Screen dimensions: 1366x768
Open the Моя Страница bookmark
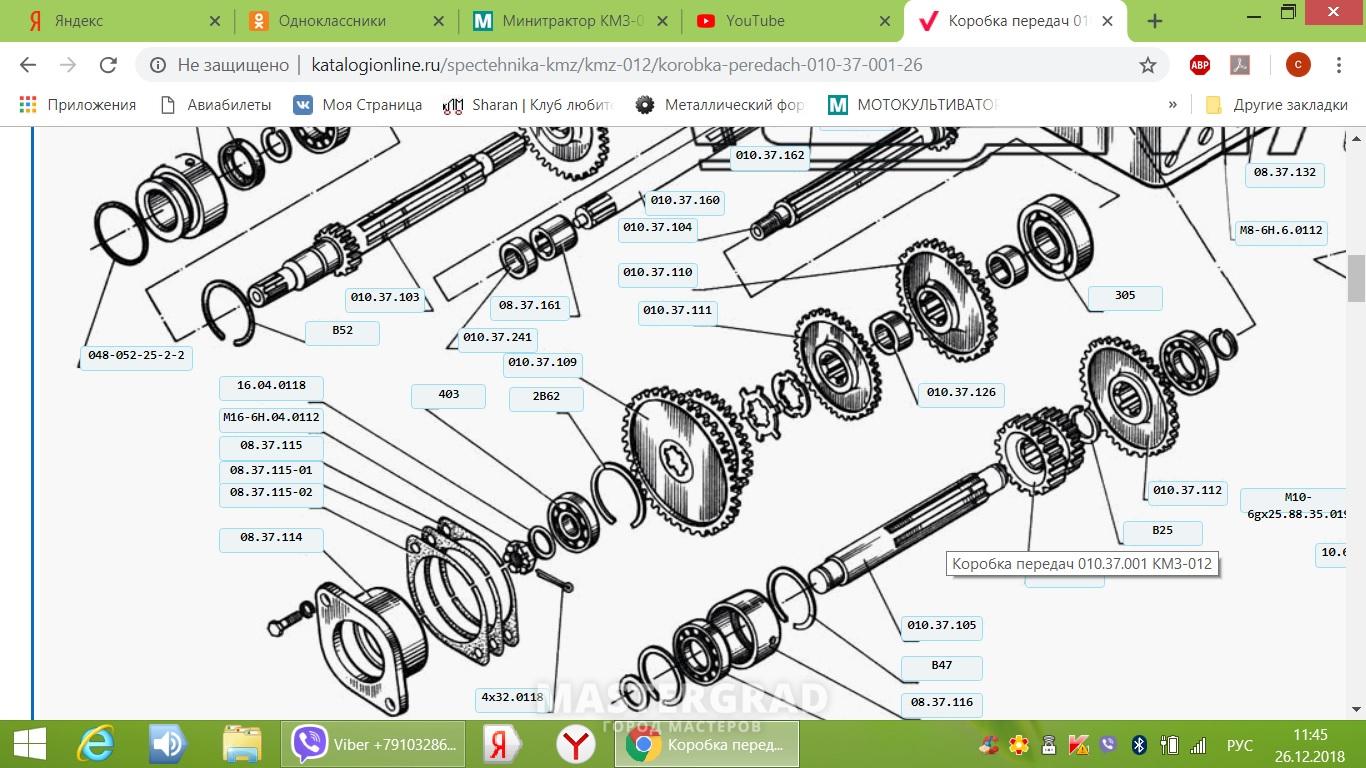[x=358, y=104]
